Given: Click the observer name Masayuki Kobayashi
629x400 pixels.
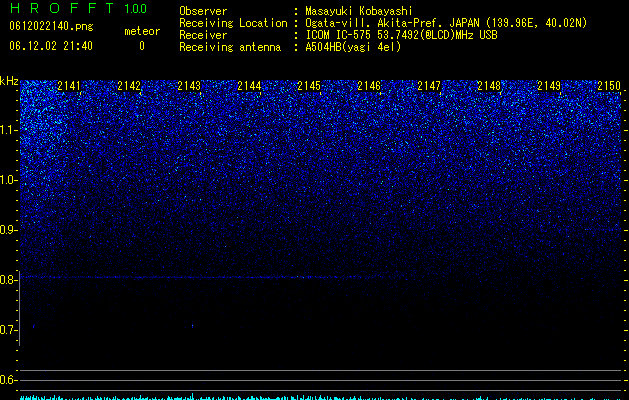Looking at the screenshot, I should point(359,11).
